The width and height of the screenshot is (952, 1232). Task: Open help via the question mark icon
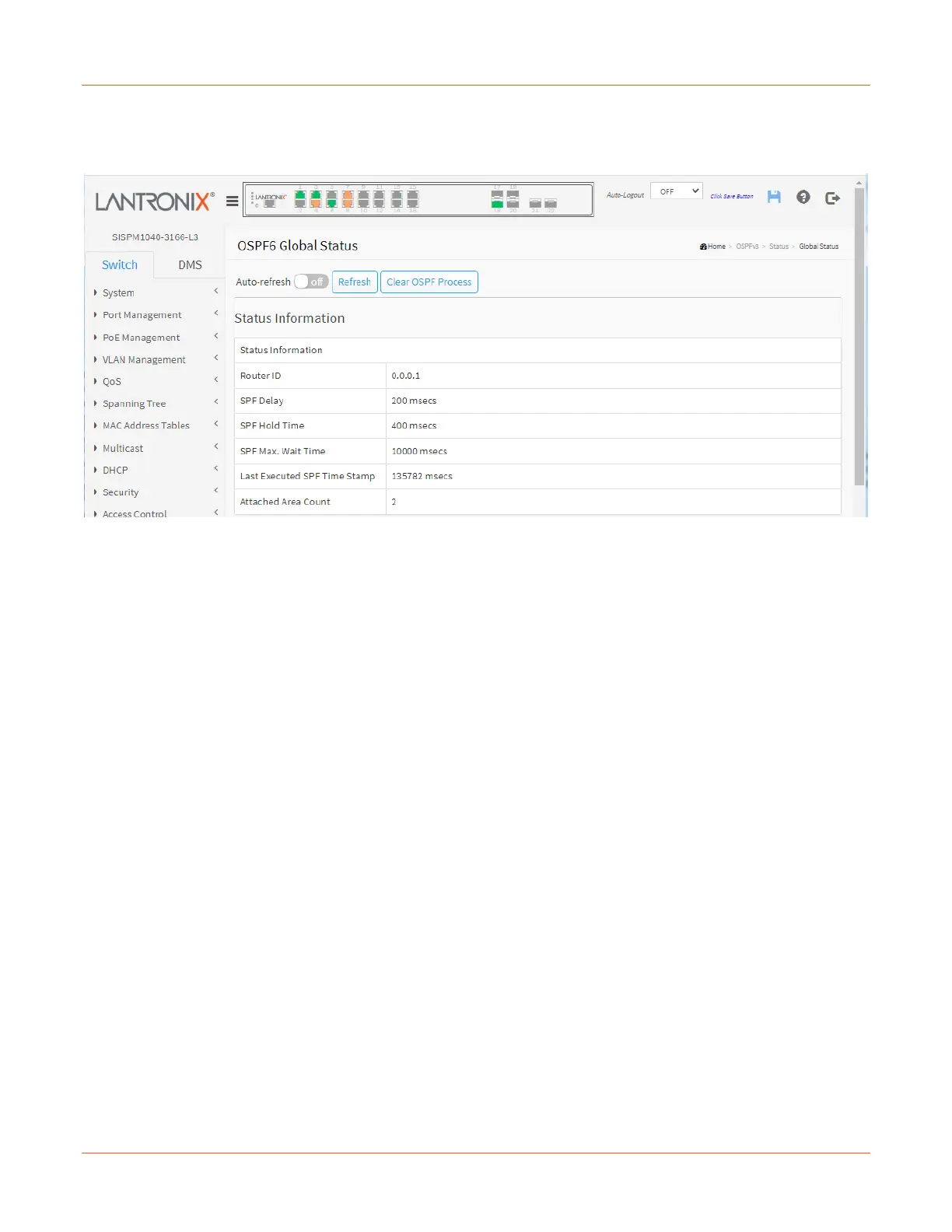click(x=803, y=197)
